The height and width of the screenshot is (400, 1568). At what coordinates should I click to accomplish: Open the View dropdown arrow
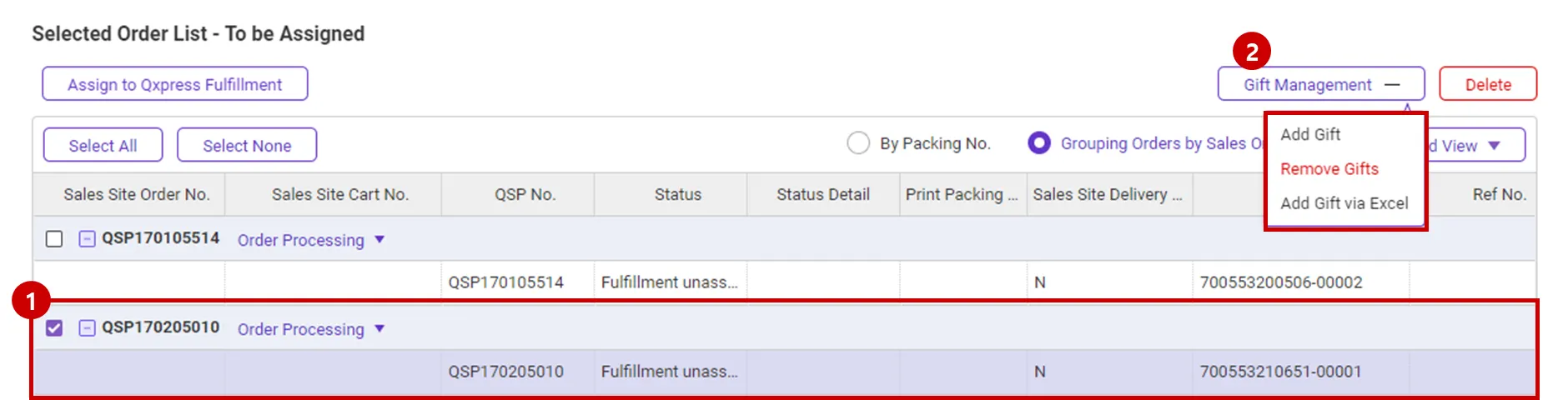pyautogui.click(x=1494, y=146)
